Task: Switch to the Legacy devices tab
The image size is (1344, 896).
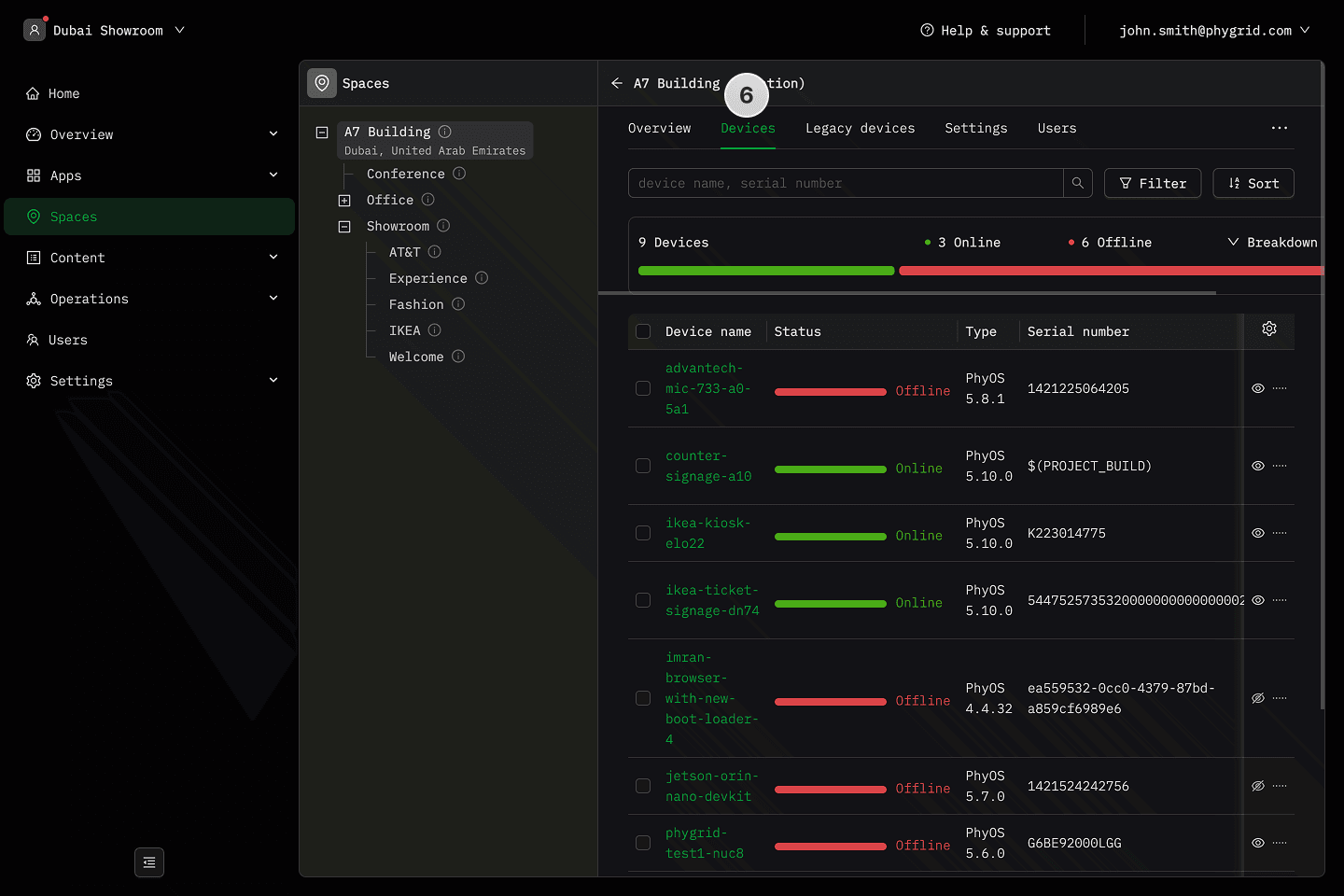Action: click(x=860, y=128)
